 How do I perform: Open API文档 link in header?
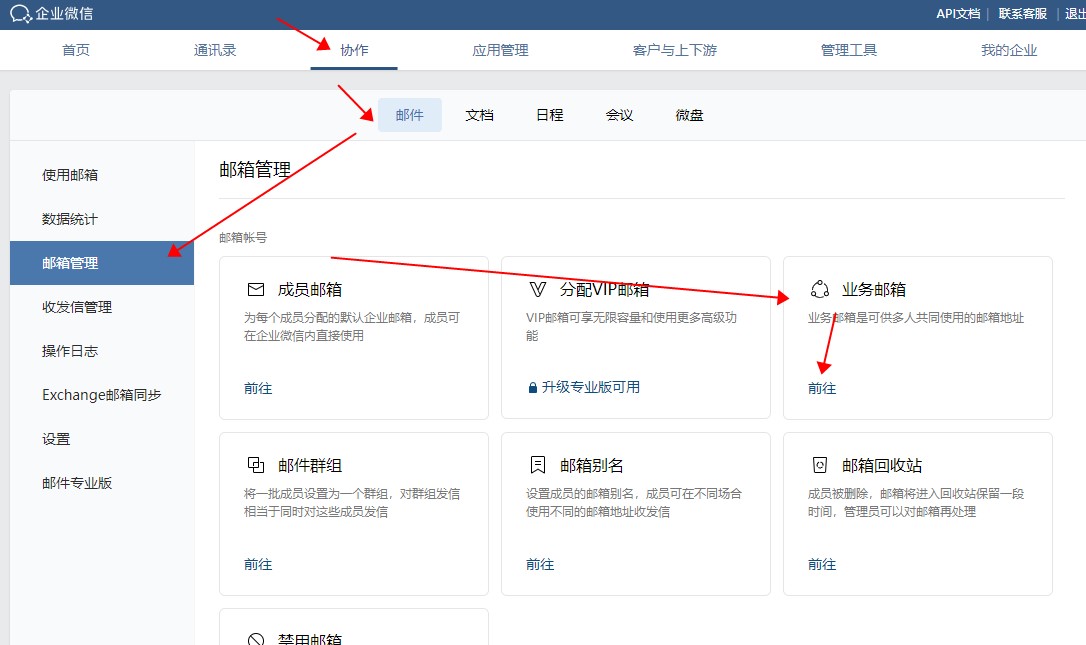tap(958, 14)
